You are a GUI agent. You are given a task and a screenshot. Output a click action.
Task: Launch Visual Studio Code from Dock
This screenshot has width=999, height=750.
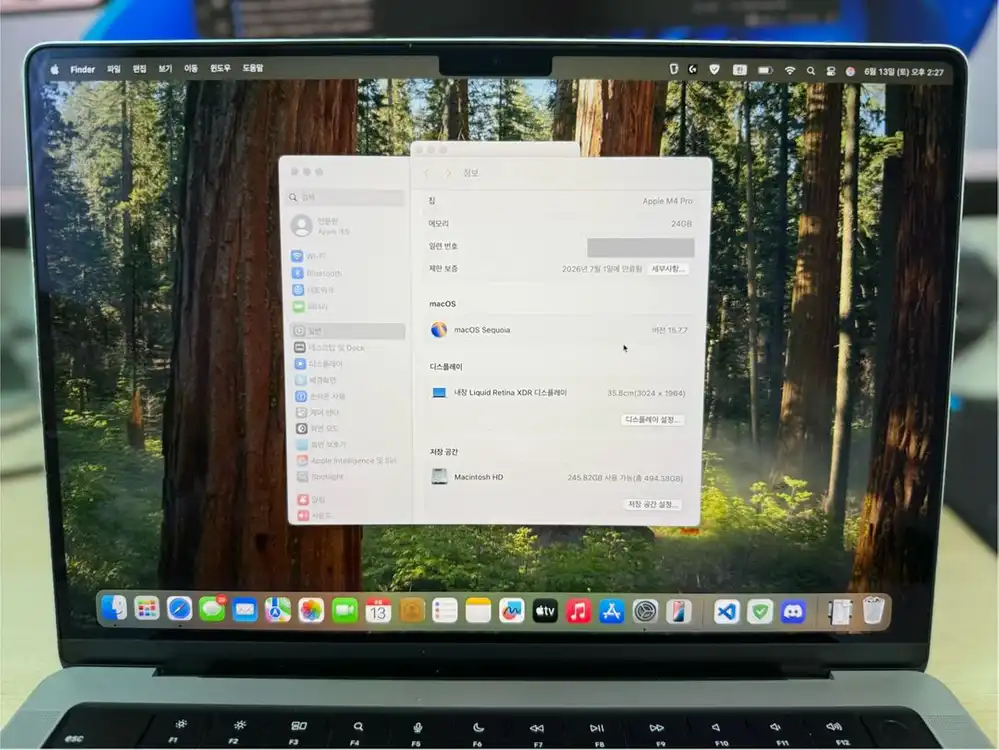pos(727,612)
